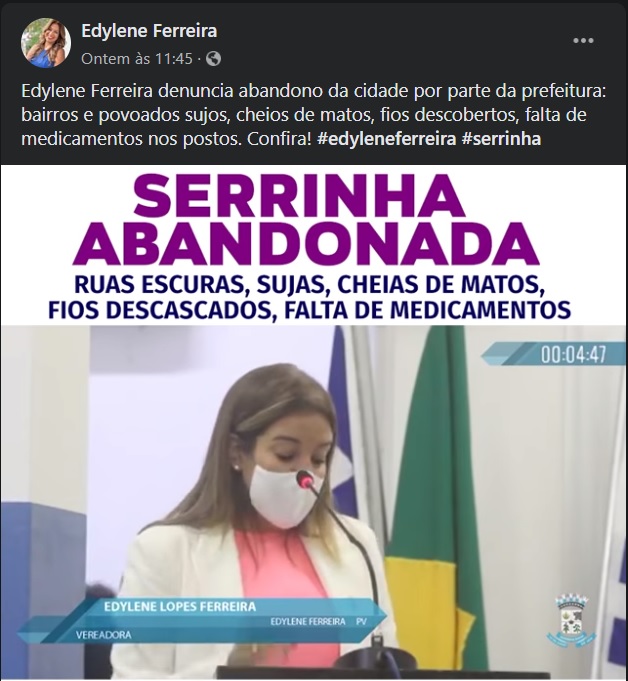This screenshot has height=681, width=628.
Task: Open the #serrinha hashtag
Action: point(502,139)
